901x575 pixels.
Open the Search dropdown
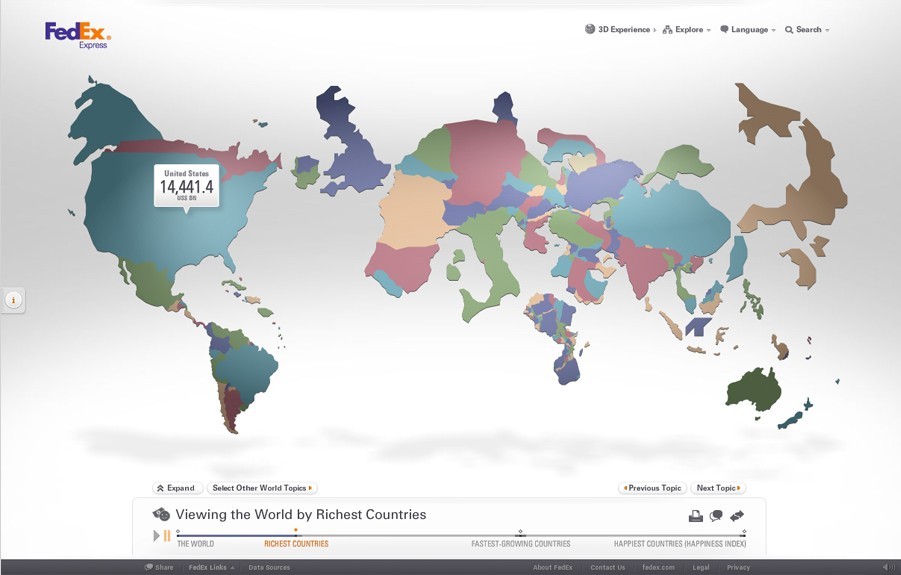click(x=807, y=30)
